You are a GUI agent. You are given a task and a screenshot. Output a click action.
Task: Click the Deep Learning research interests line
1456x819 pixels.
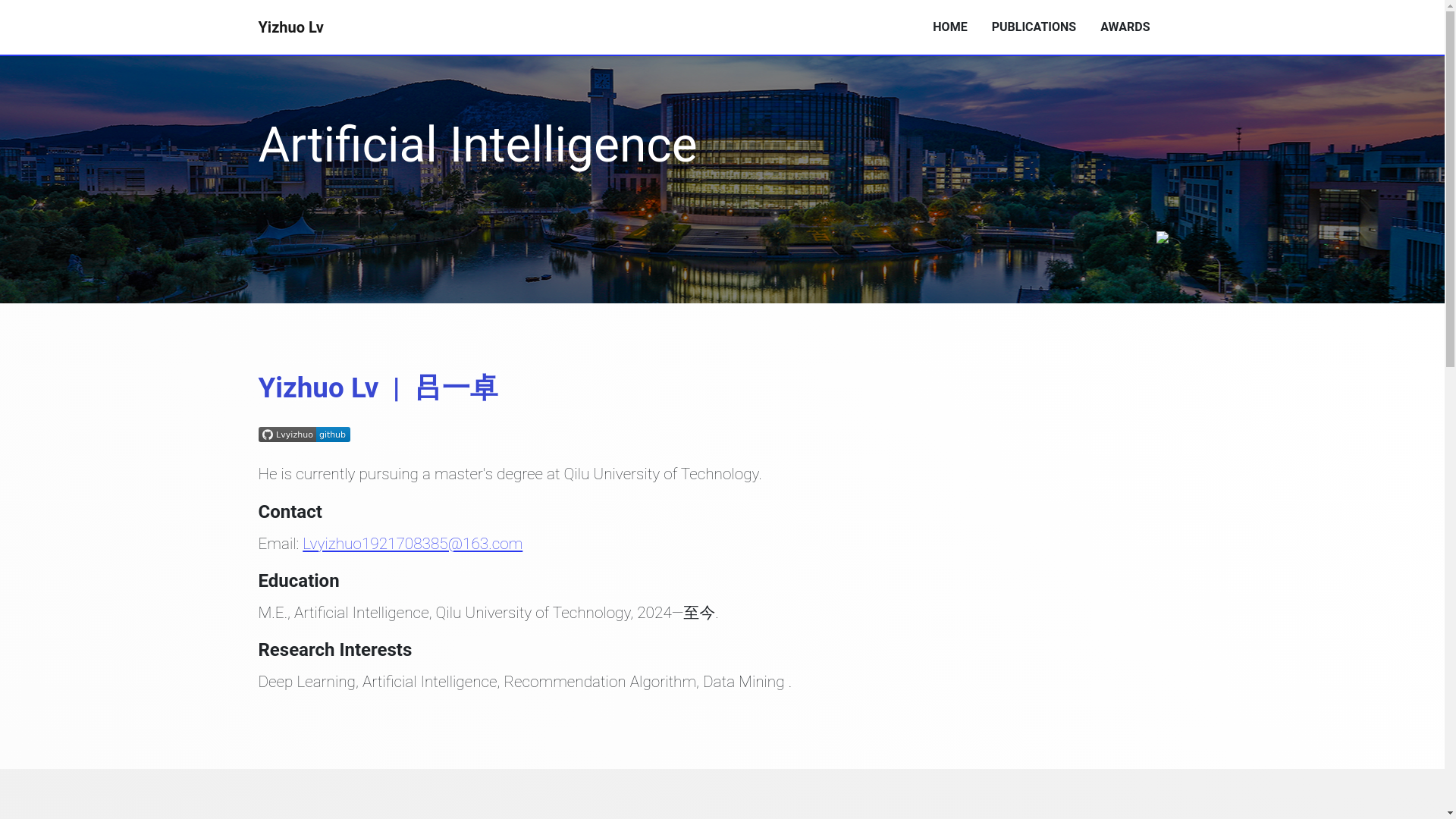(x=524, y=682)
